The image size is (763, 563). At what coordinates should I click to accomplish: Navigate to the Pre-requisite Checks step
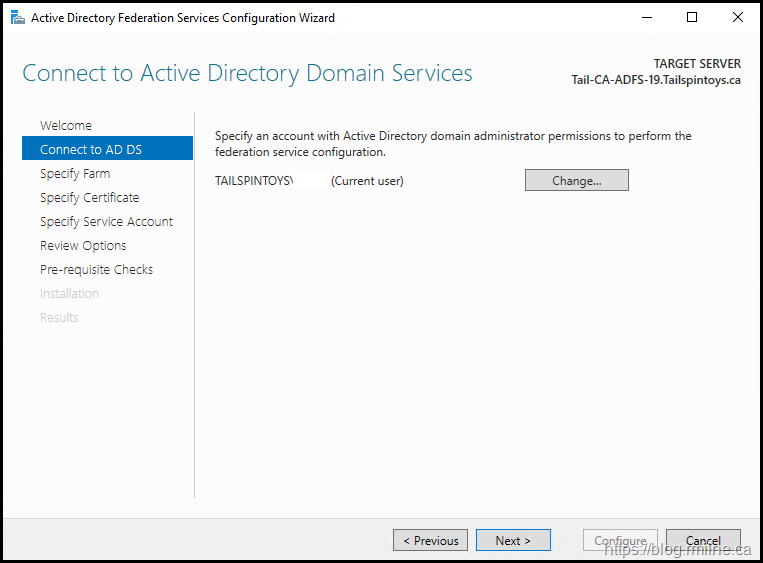tap(96, 269)
